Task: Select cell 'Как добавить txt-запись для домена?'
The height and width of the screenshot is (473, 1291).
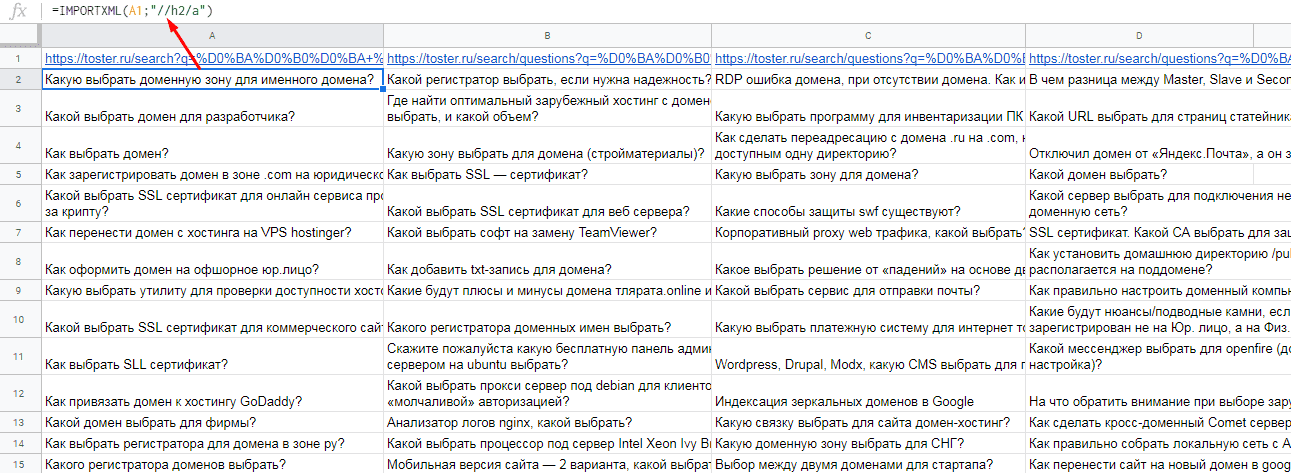Action: pyautogui.click(x=548, y=262)
